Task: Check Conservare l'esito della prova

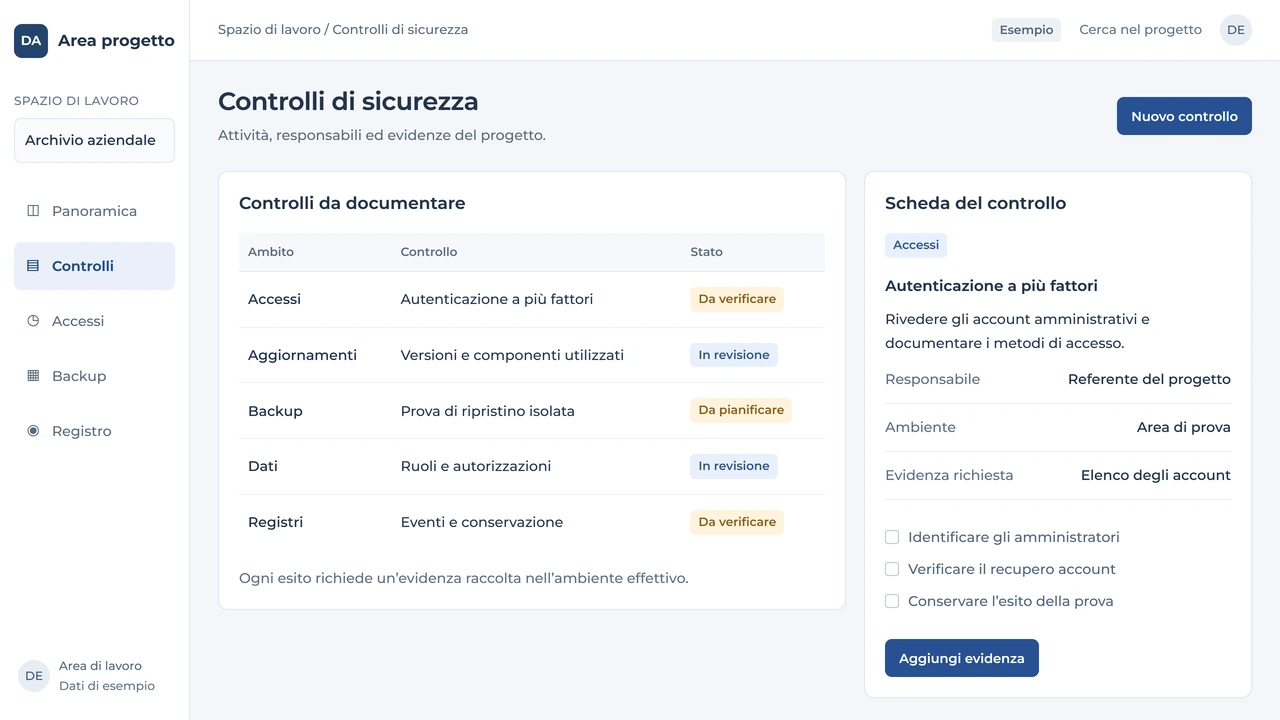Action: point(892,601)
